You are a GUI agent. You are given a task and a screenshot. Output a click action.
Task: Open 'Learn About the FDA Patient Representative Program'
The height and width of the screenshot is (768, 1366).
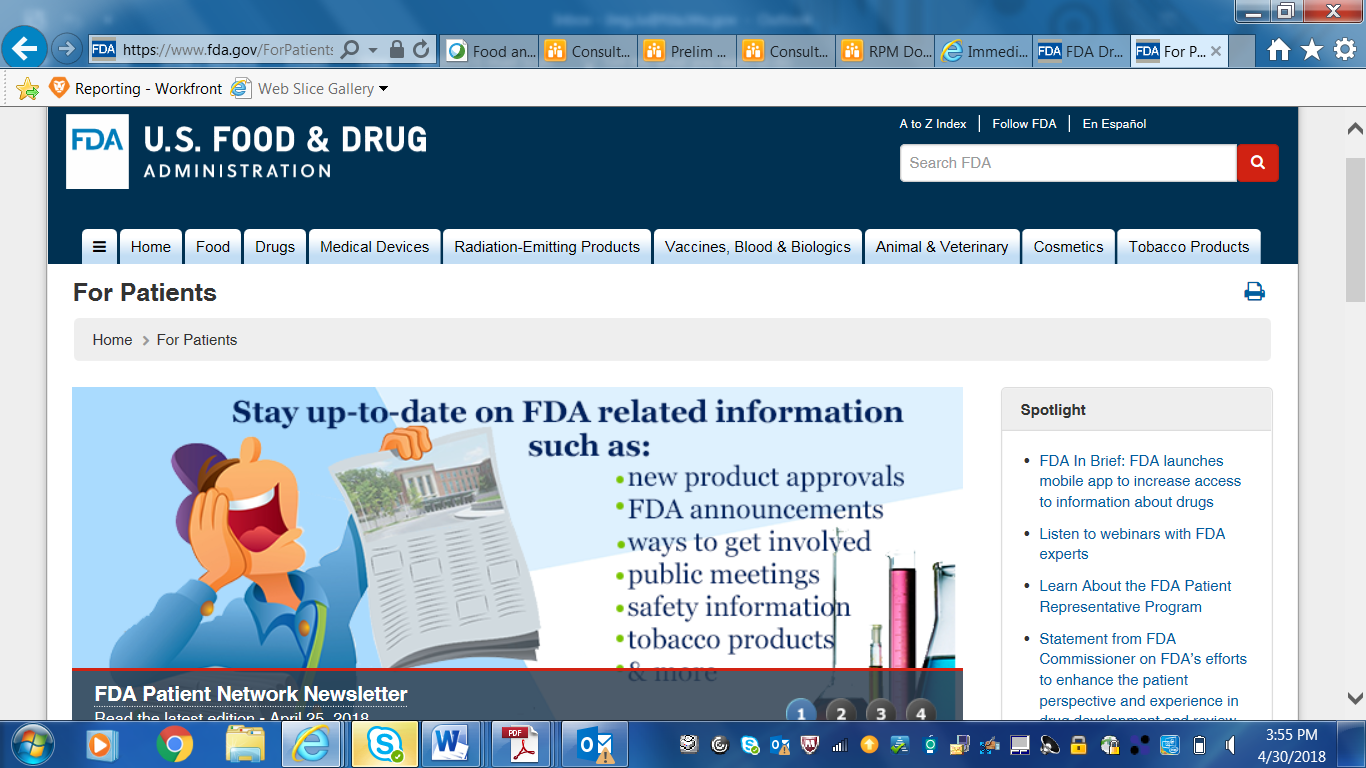tap(1135, 596)
